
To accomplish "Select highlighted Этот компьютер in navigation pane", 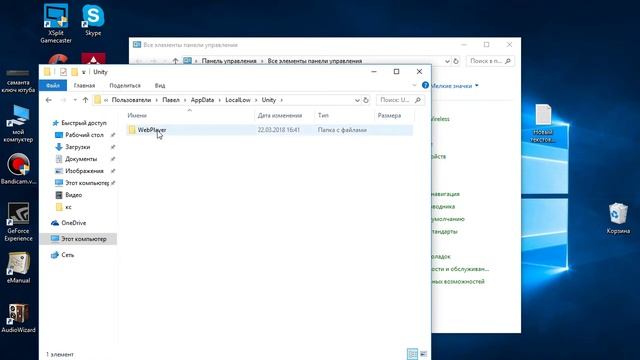I will click(x=78, y=239).
